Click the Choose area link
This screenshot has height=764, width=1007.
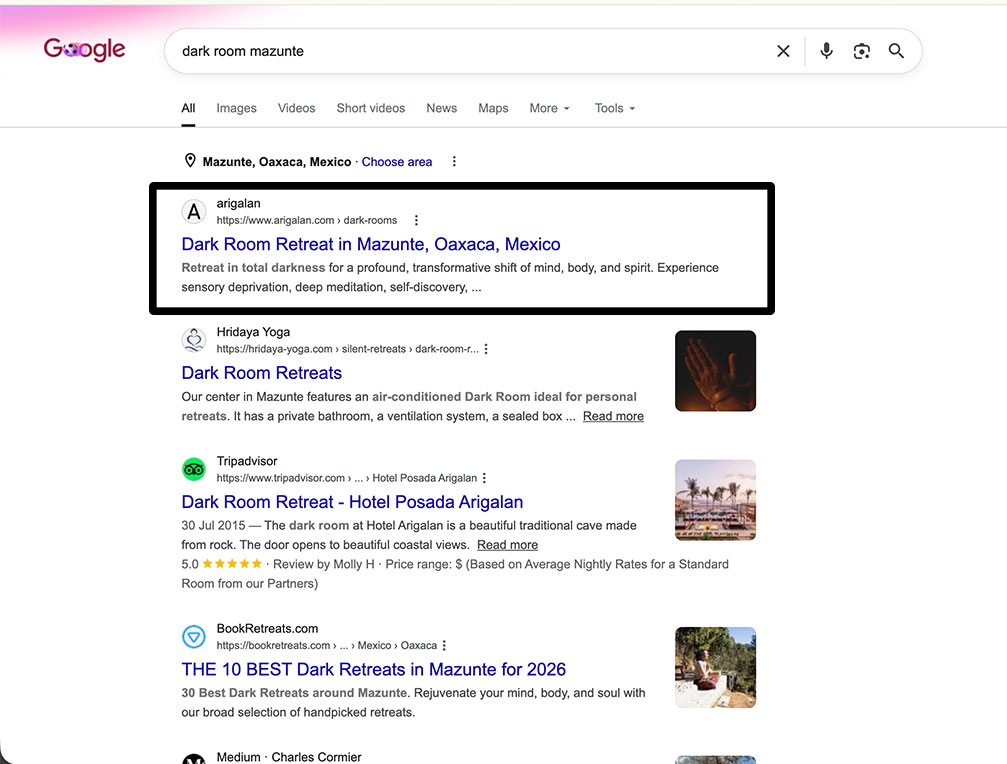[397, 162]
